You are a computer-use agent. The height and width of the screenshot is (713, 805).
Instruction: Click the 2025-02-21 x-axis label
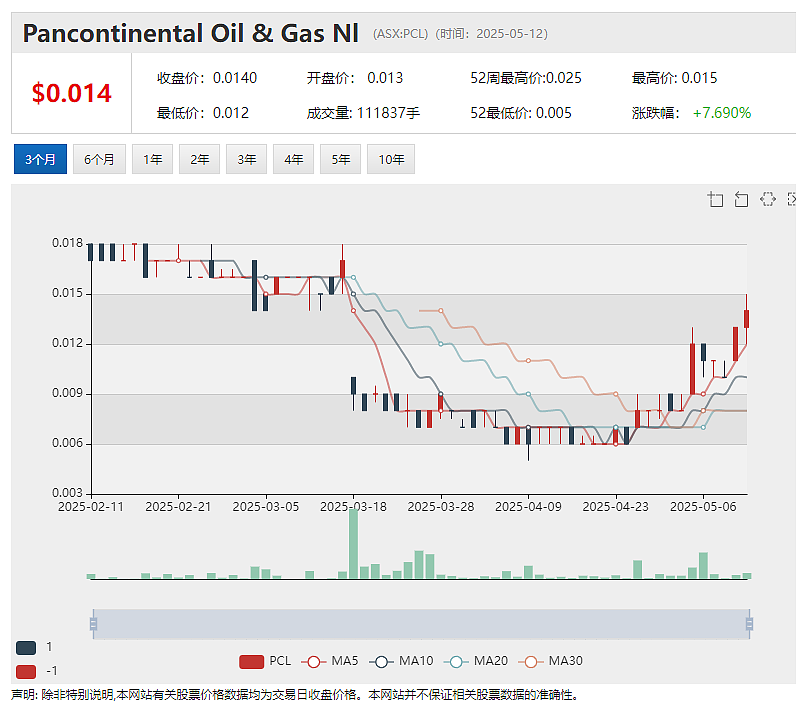(178, 507)
